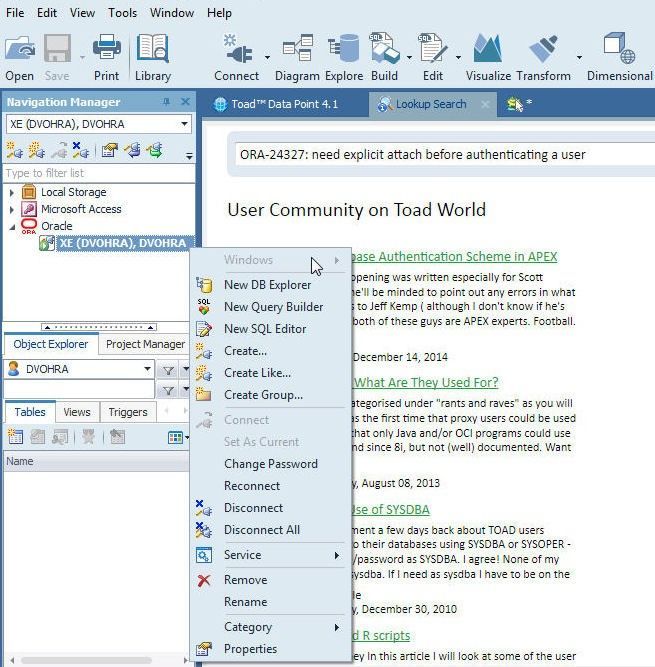
Task: Click the colored grid view-mode icon in Object Explorer
Action: coord(175,437)
